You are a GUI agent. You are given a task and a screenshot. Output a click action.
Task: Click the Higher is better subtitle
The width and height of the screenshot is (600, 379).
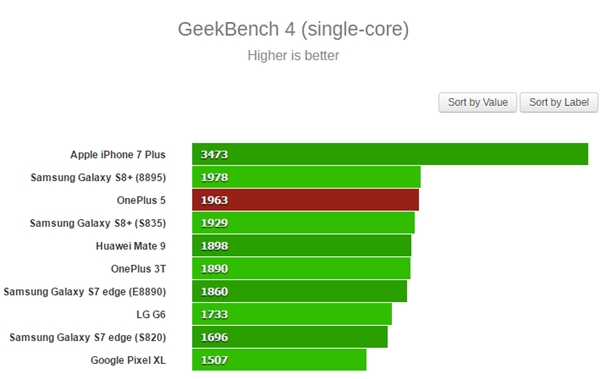click(293, 56)
